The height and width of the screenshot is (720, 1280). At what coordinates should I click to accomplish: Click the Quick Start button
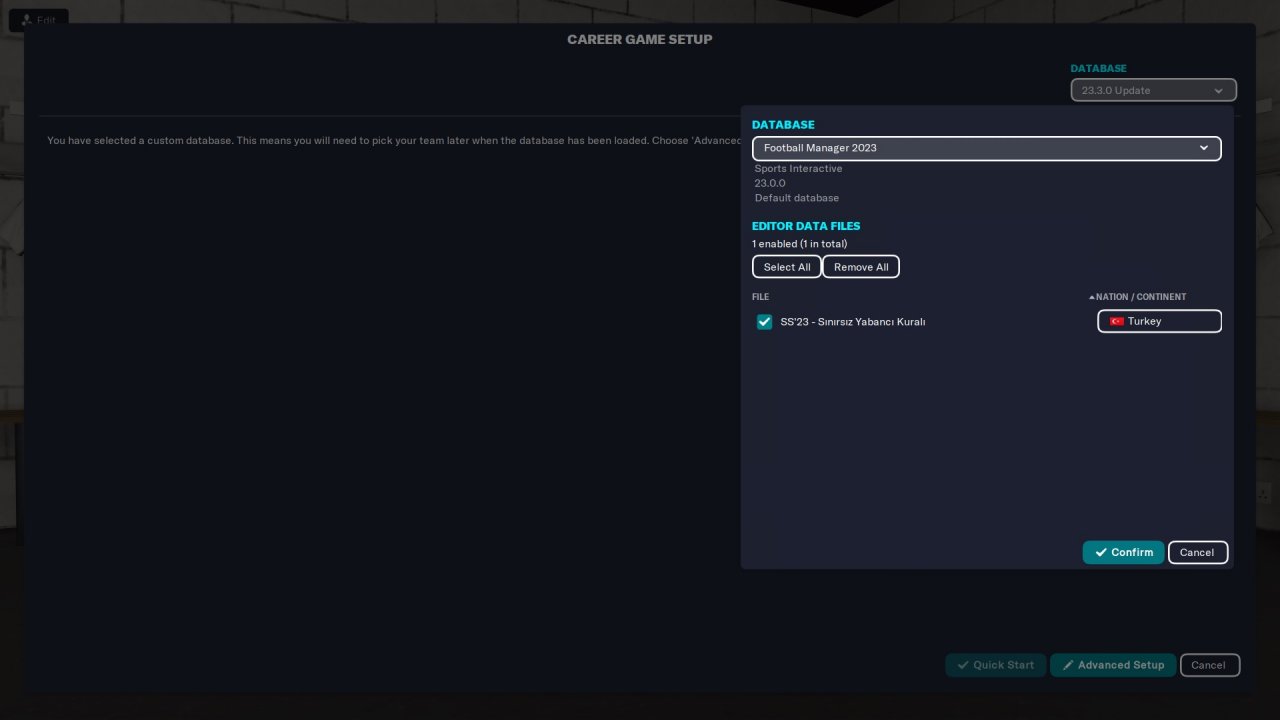point(996,665)
